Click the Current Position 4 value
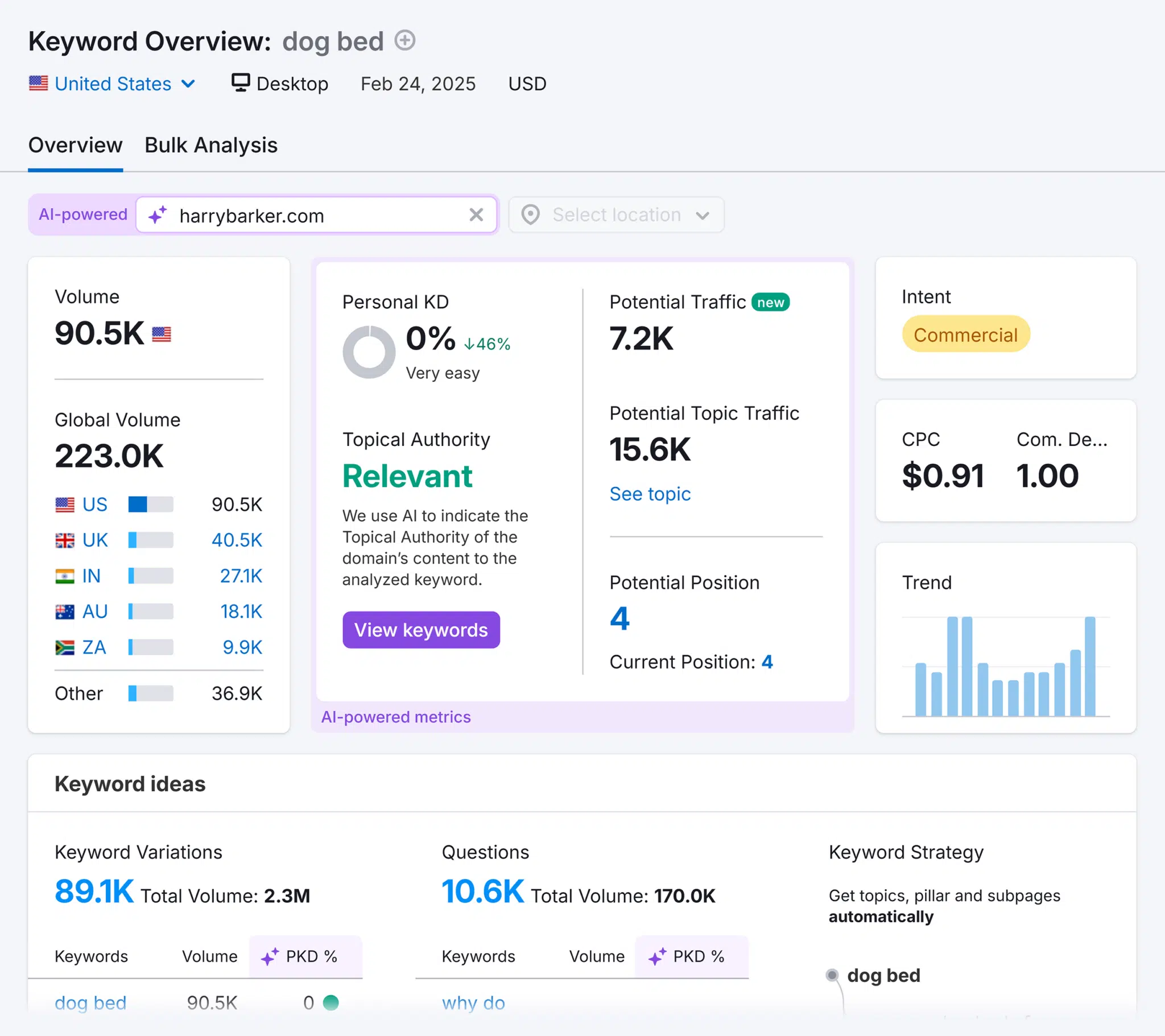The image size is (1165, 1036). pyautogui.click(x=767, y=662)
